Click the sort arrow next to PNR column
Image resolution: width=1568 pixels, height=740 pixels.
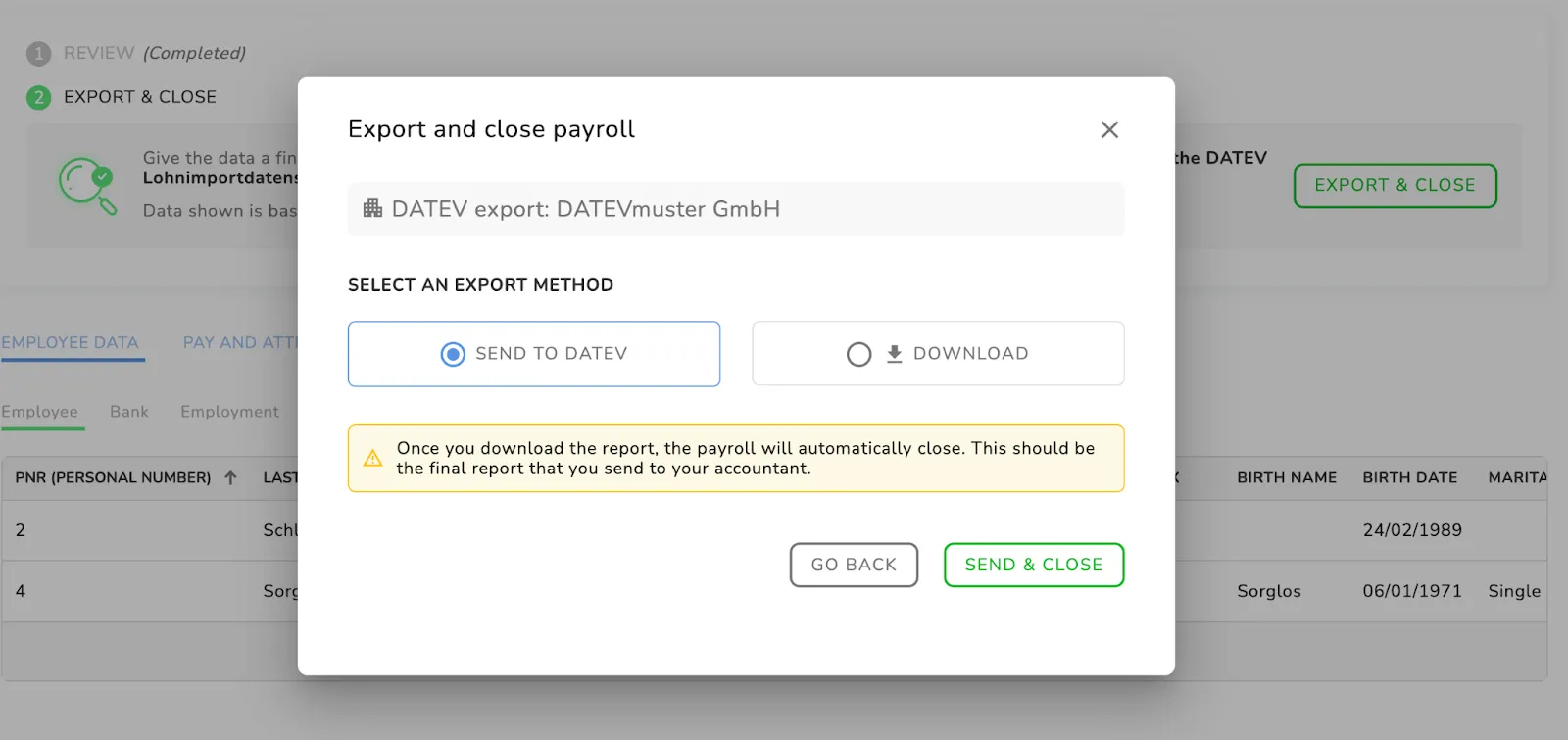coord(230,477)
